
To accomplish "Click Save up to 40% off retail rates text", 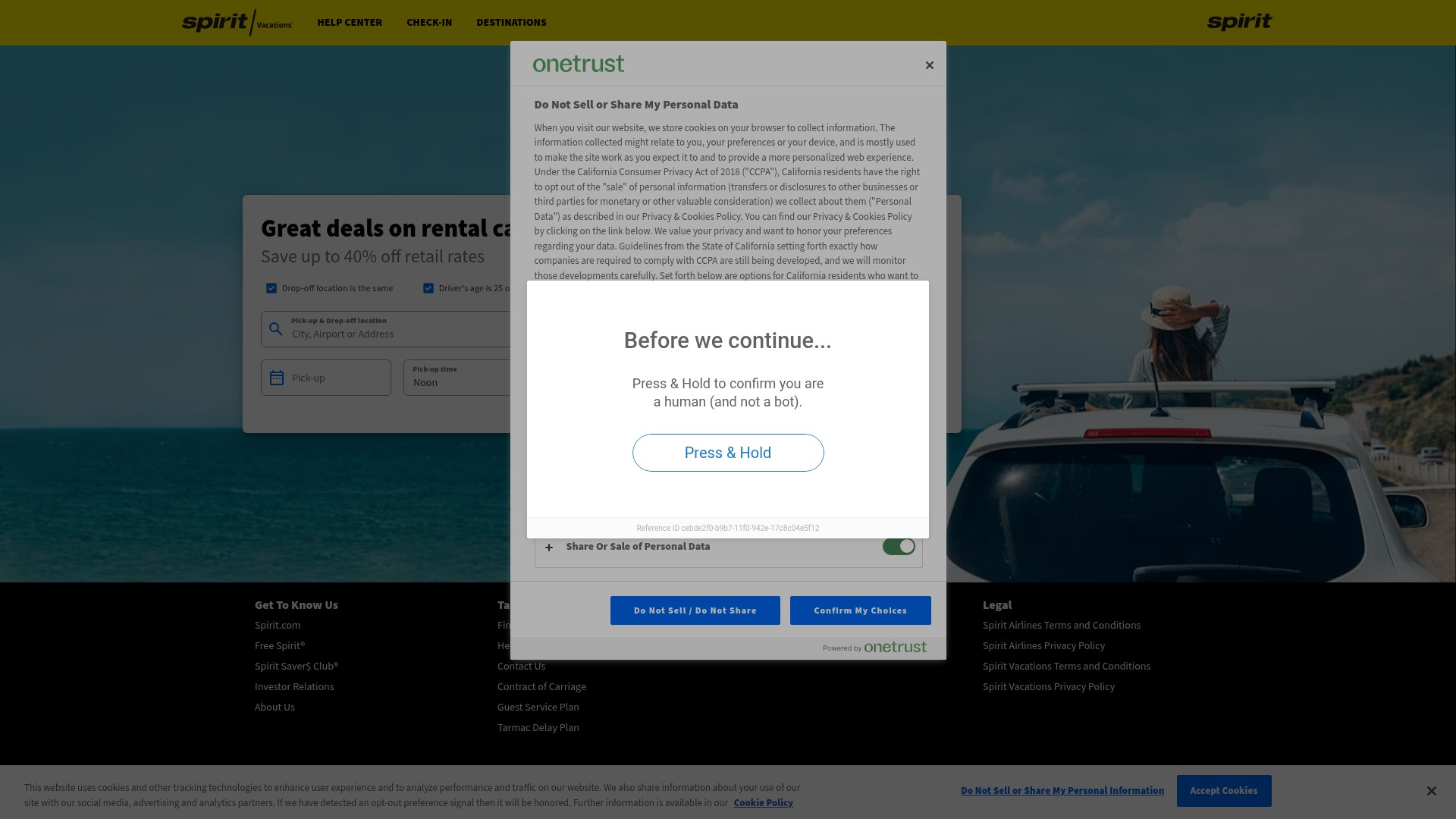I will (372, 256).
